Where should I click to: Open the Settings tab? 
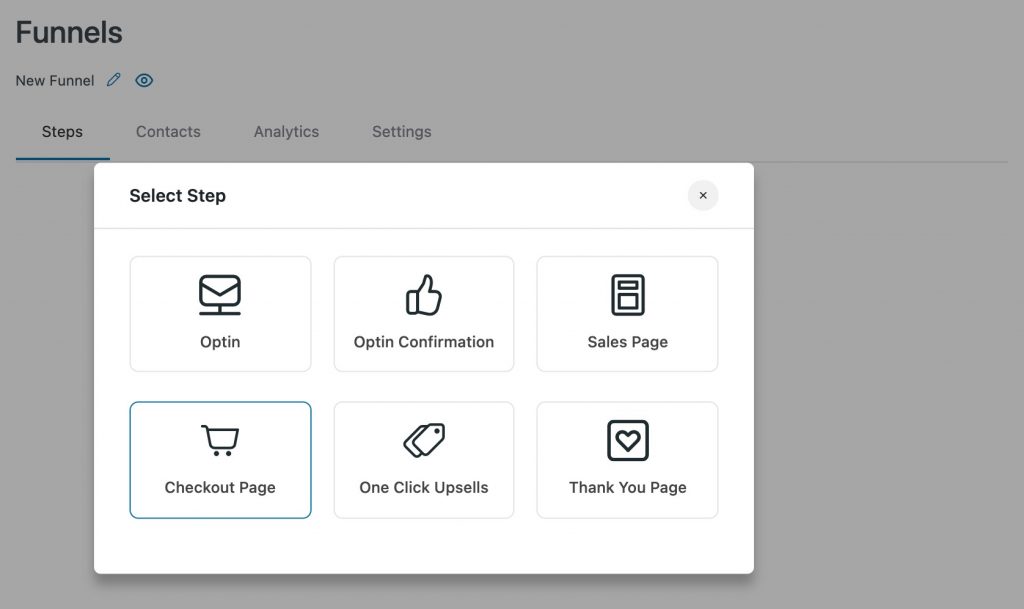402,132
